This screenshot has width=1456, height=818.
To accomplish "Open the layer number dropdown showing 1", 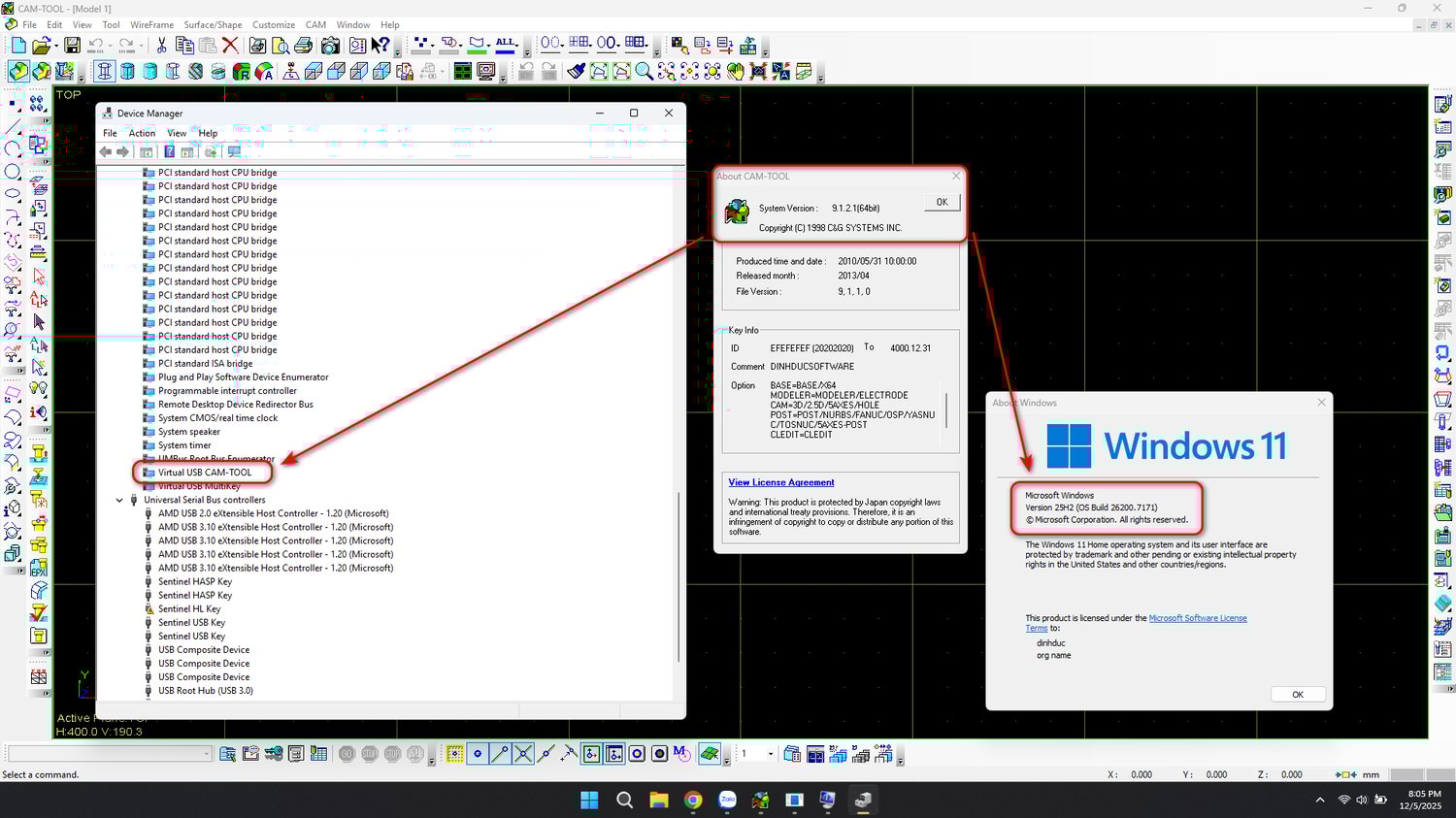I will (x=771, y=754).
